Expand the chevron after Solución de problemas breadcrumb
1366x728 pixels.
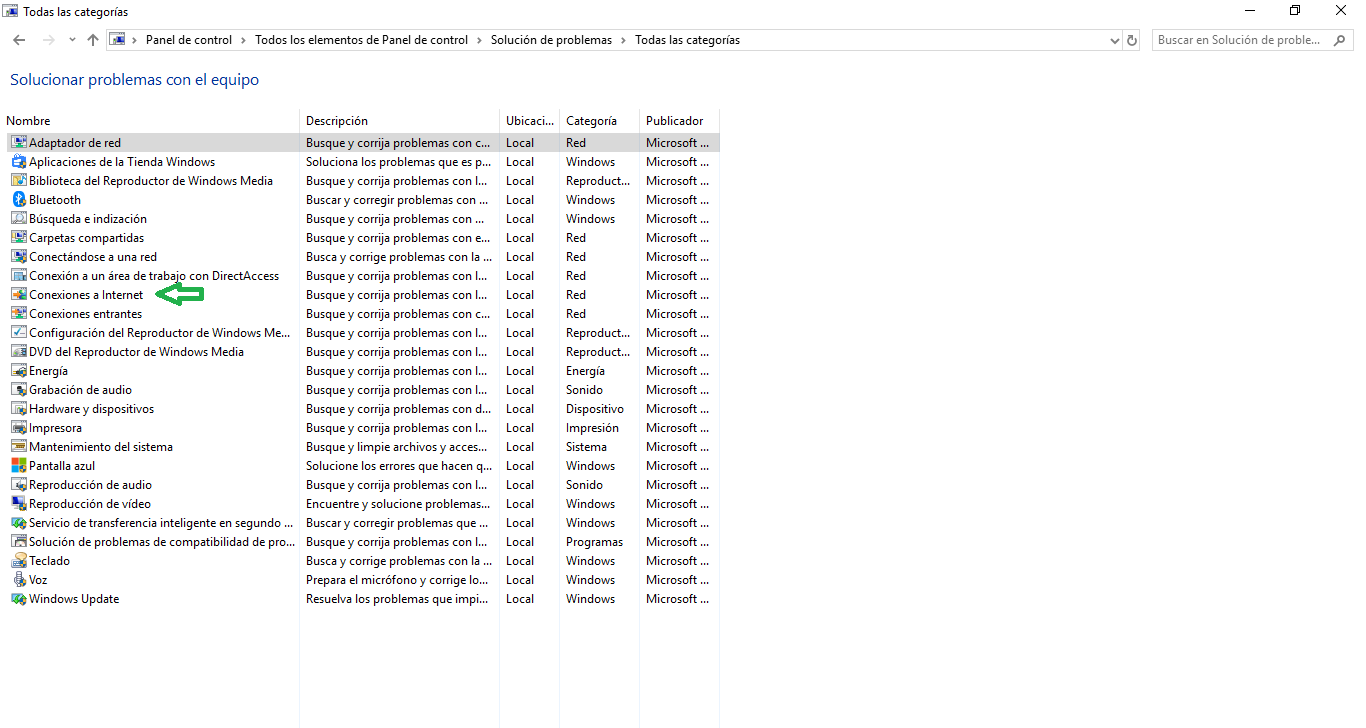623,40
